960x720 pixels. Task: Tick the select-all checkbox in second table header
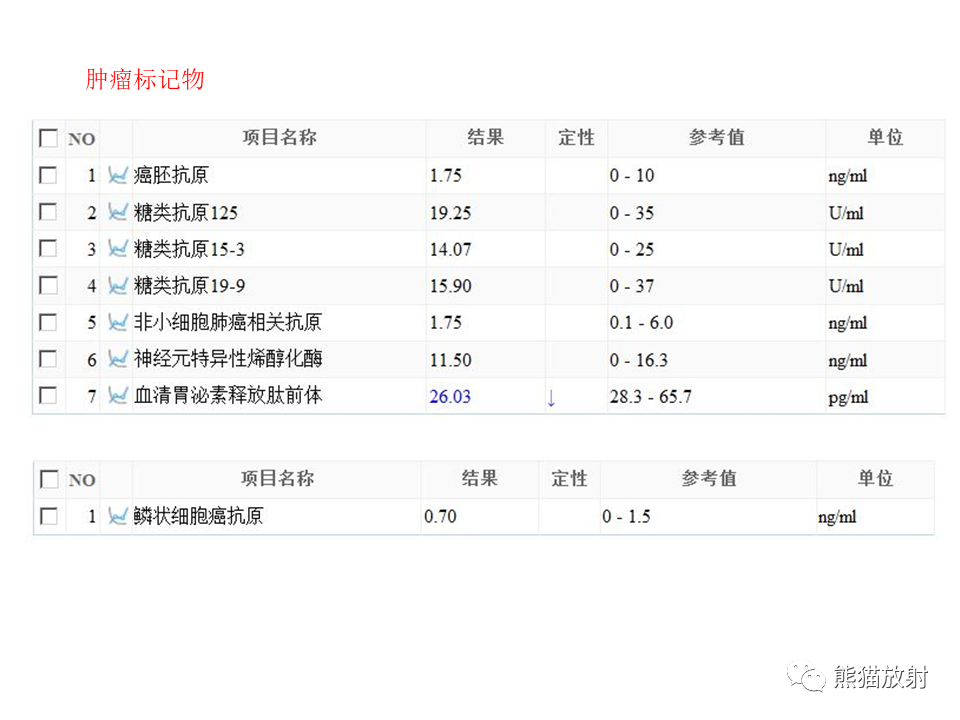(x=48, y=479)
